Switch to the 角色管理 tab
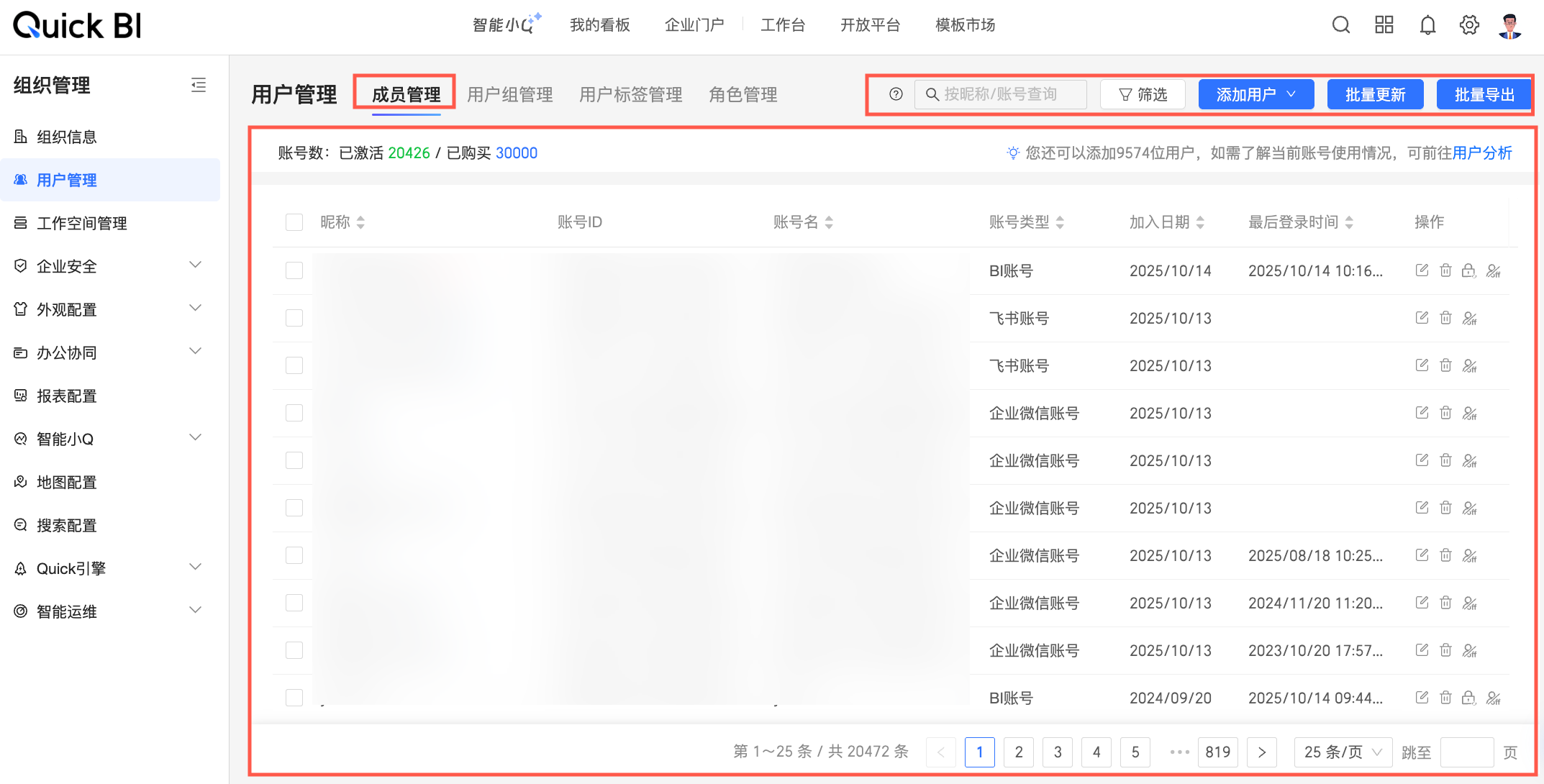The width and height of the screenshot is (1544, 784). [743, 94]
